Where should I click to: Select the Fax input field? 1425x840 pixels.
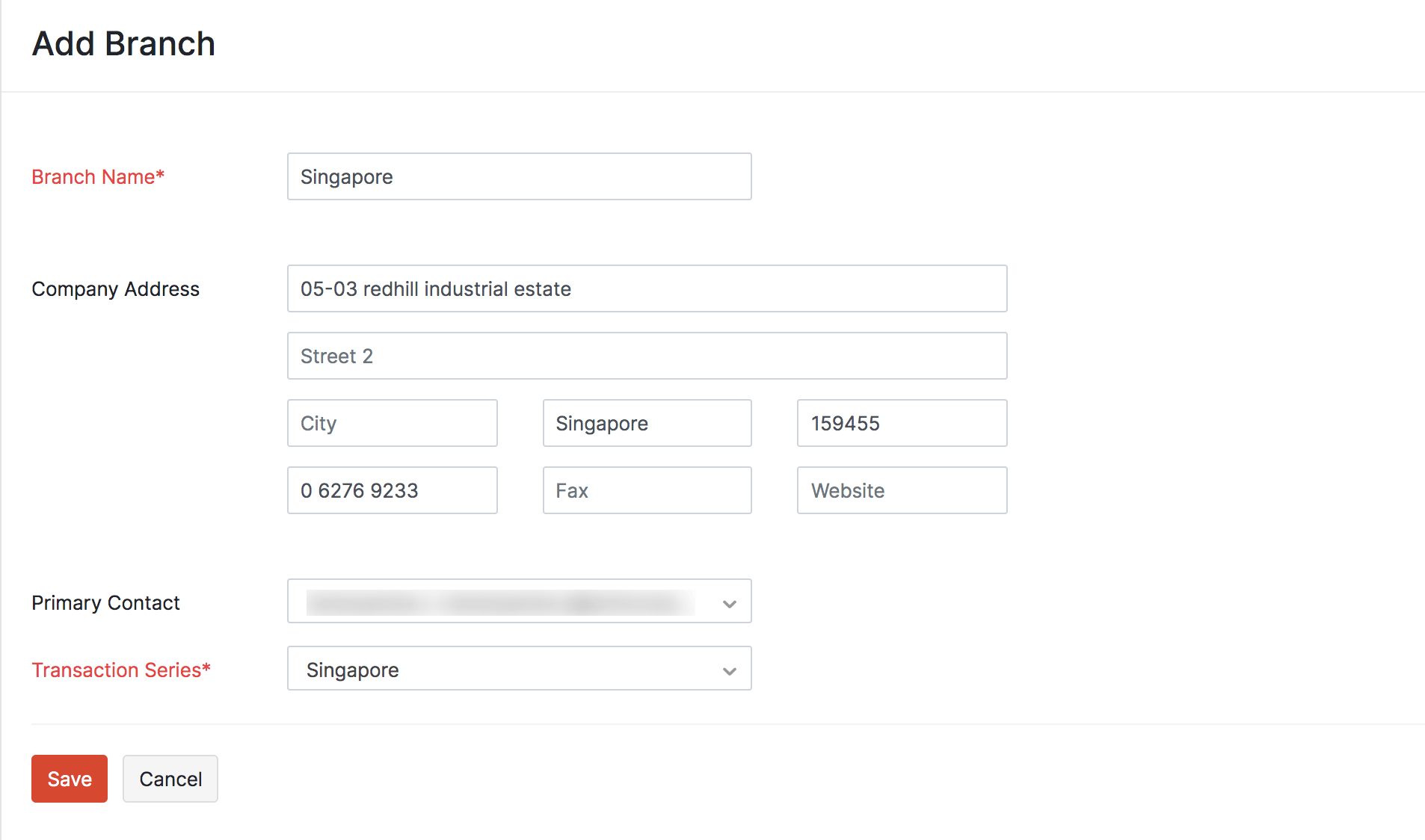point(647,490)
